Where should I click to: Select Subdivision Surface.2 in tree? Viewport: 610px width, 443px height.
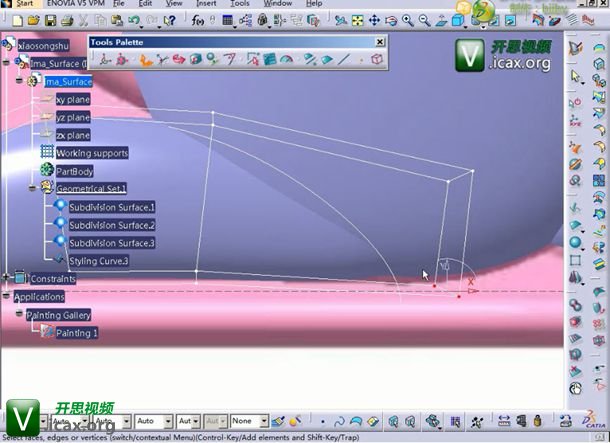(111, 225)
